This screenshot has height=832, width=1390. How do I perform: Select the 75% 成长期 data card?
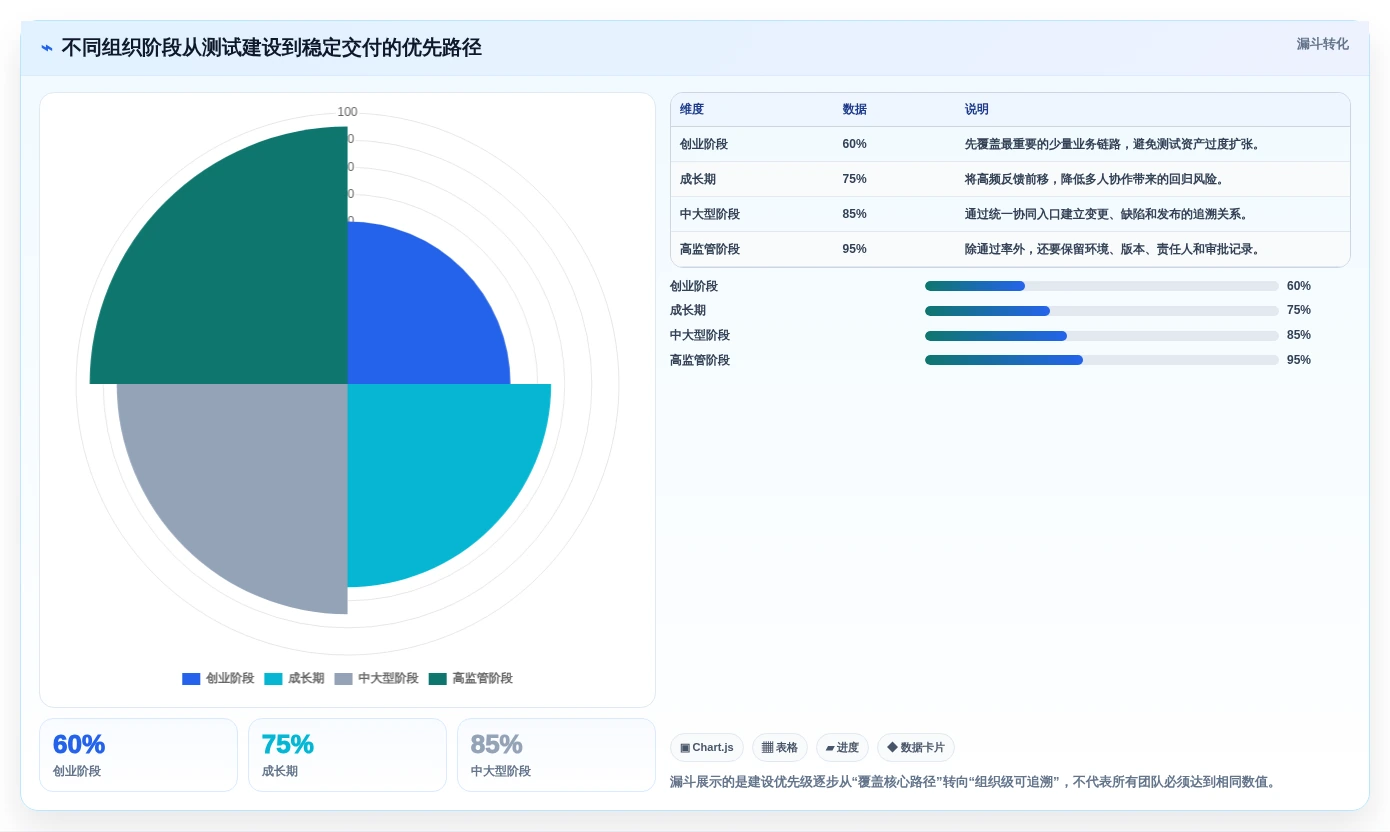point(347,755)
